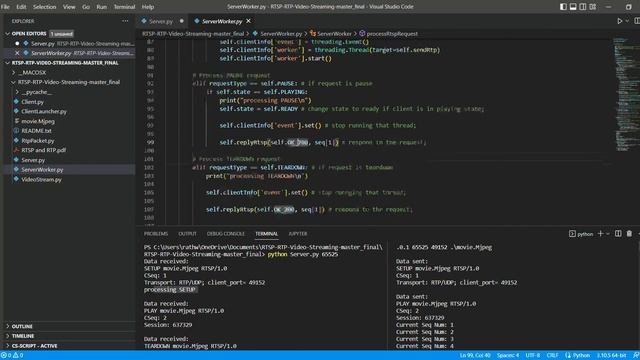Close the ServerWorker.py editor tab

[x=249, y=21]
